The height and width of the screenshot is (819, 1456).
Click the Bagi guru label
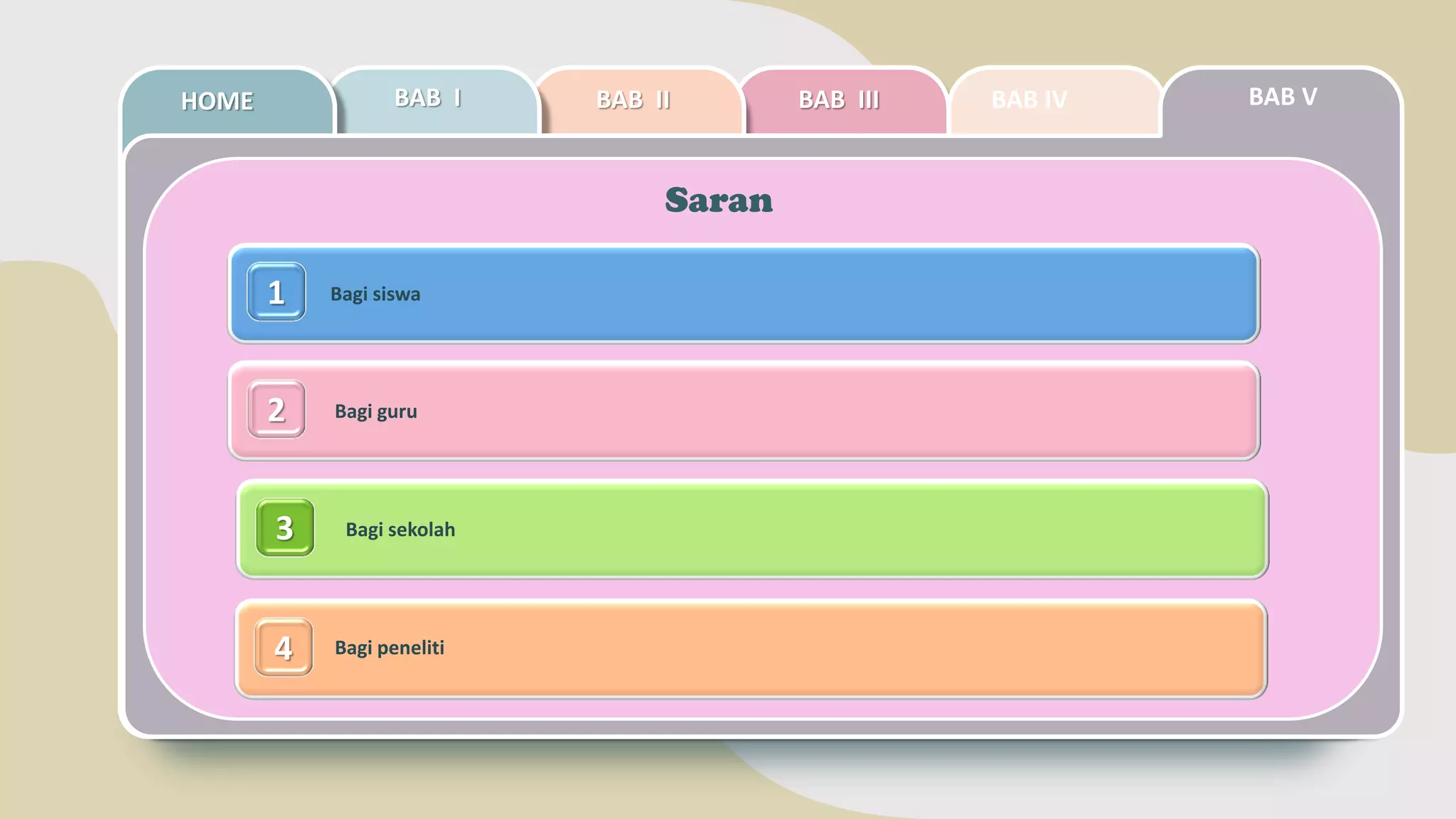[x=376, y=412]
